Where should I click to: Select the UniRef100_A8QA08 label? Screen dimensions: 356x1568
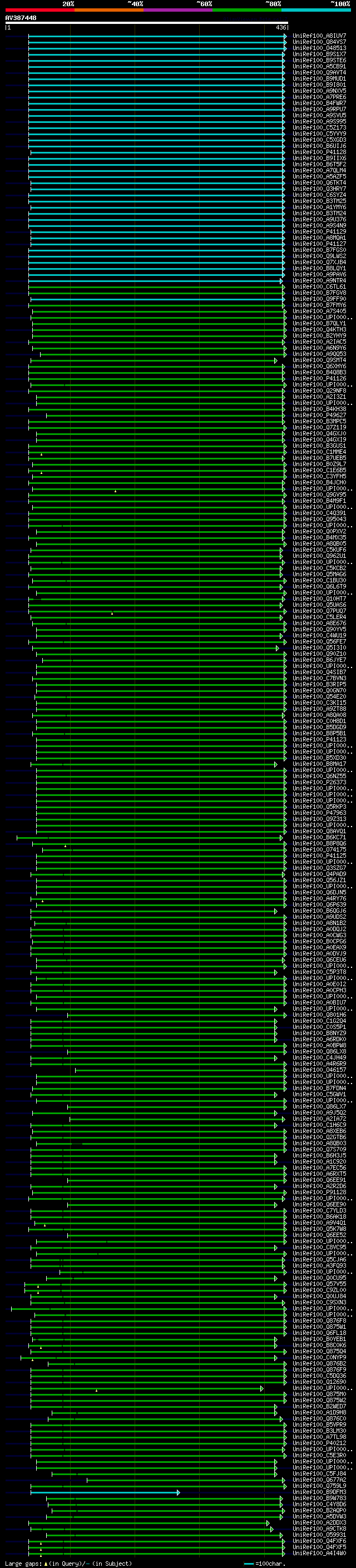point(319,715)
